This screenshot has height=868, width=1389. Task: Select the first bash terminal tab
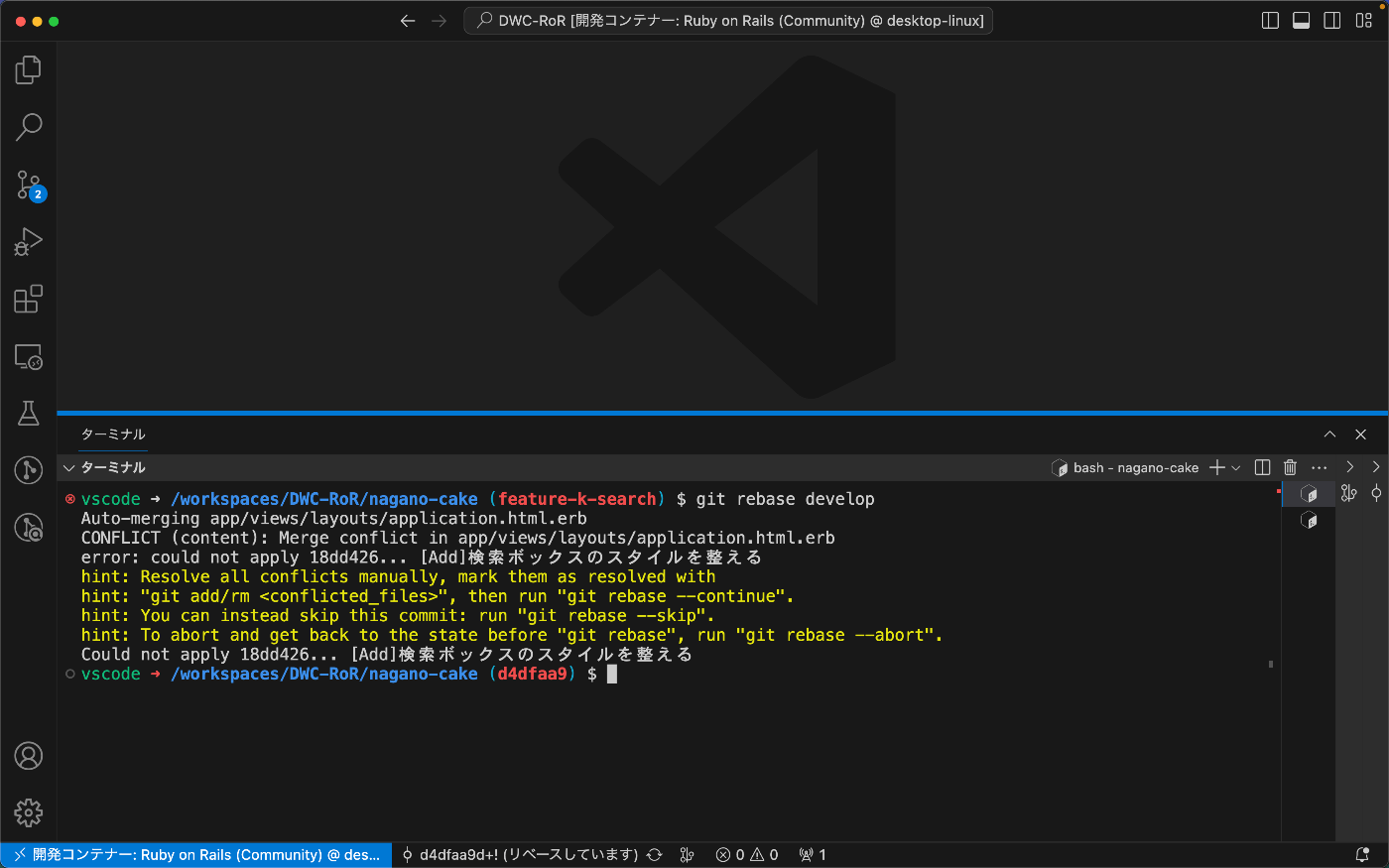1309,494
